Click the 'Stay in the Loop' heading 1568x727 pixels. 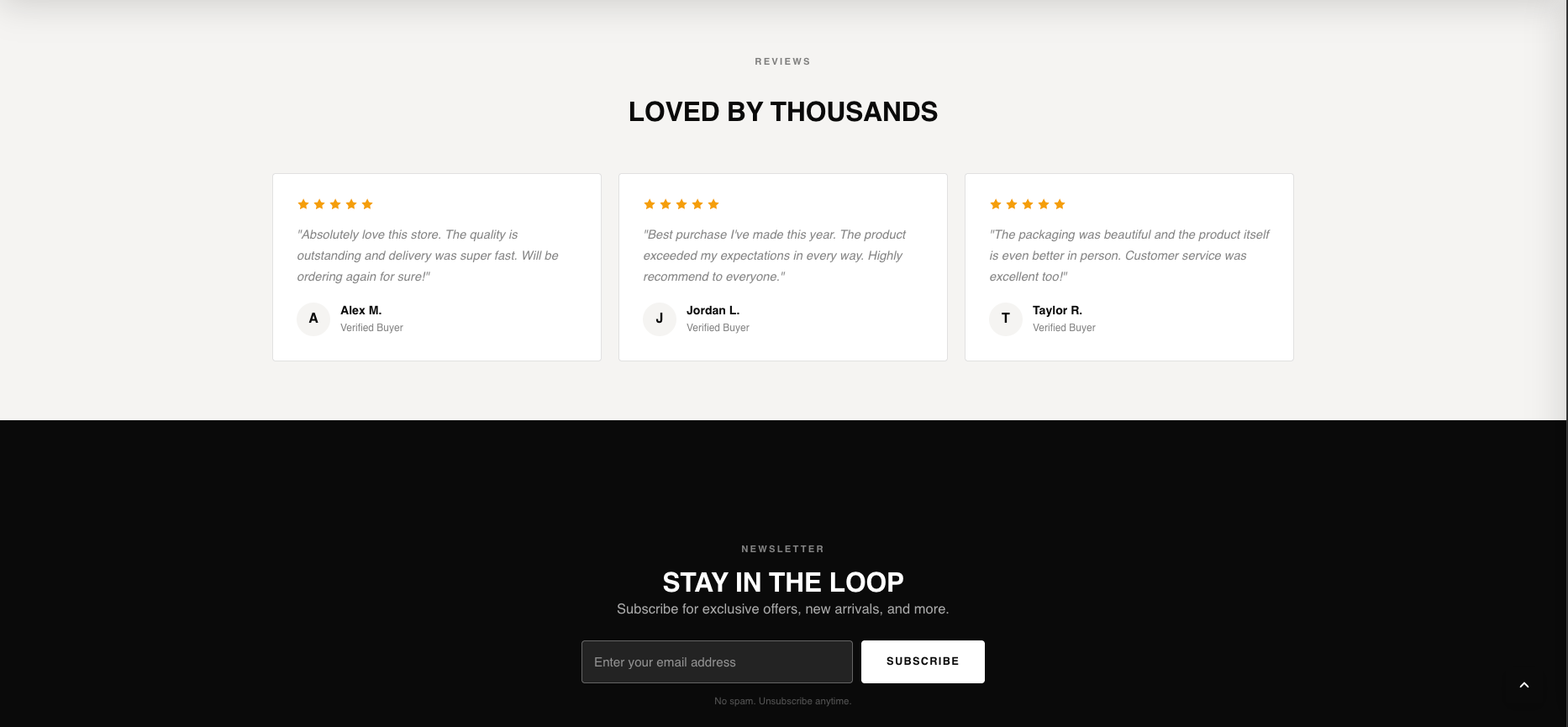783,582
